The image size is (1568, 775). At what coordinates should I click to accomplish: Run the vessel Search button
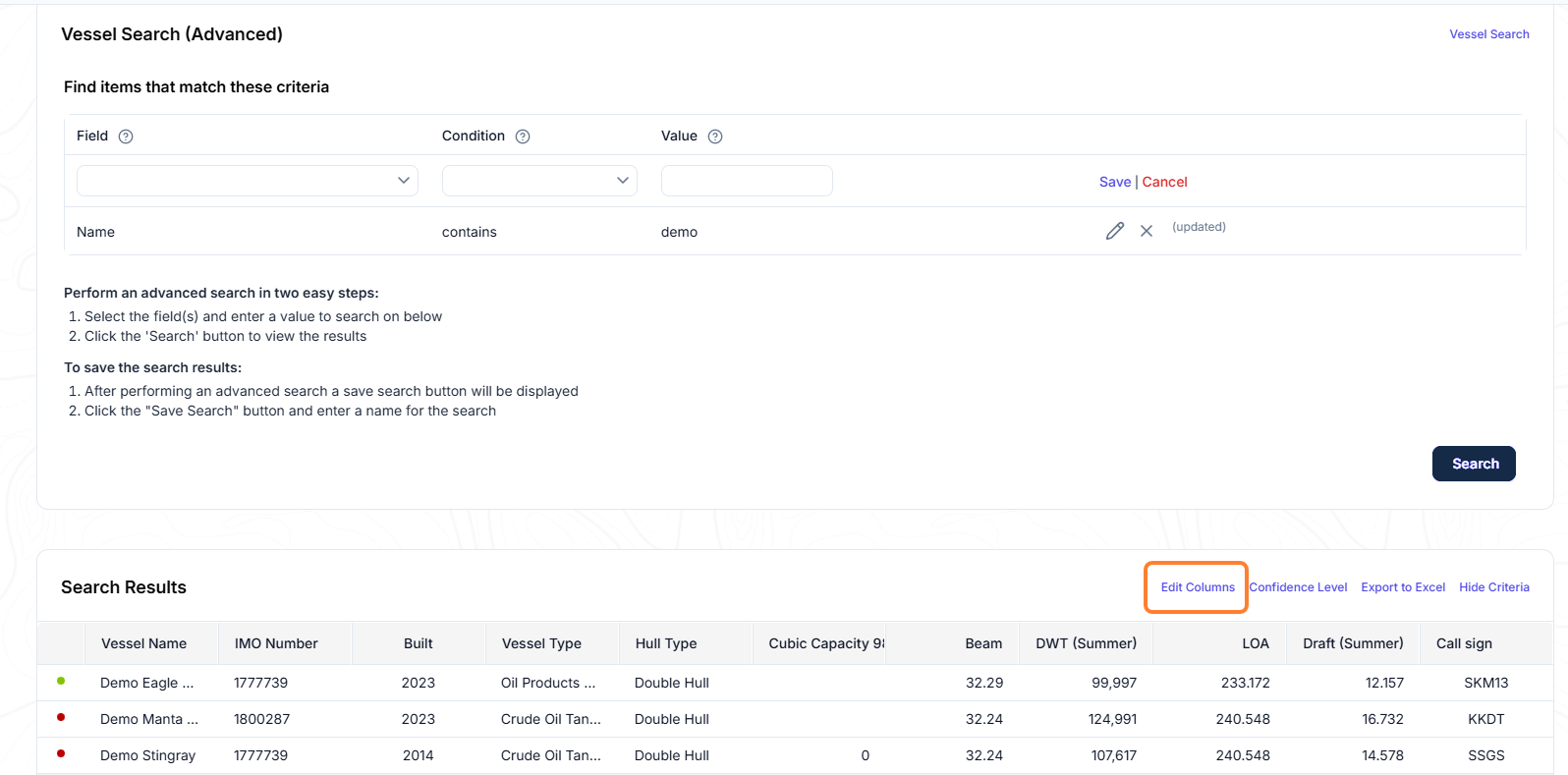coord(1474,464)
